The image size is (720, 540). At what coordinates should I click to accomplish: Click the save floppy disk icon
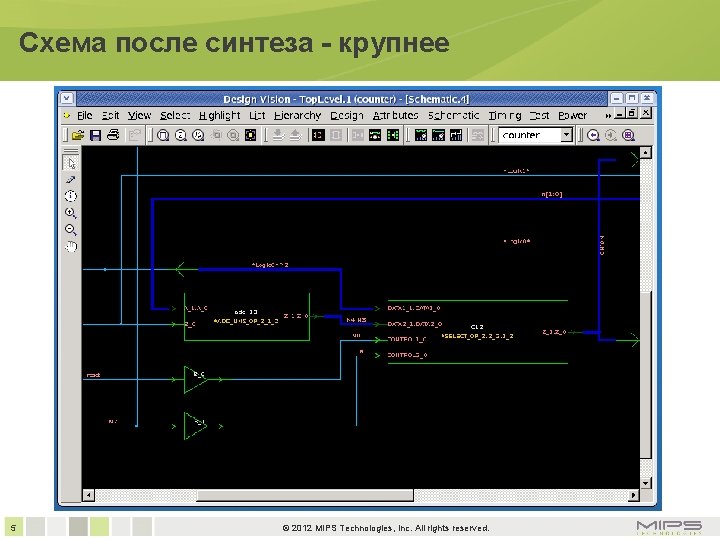click(x=95, y=135)
